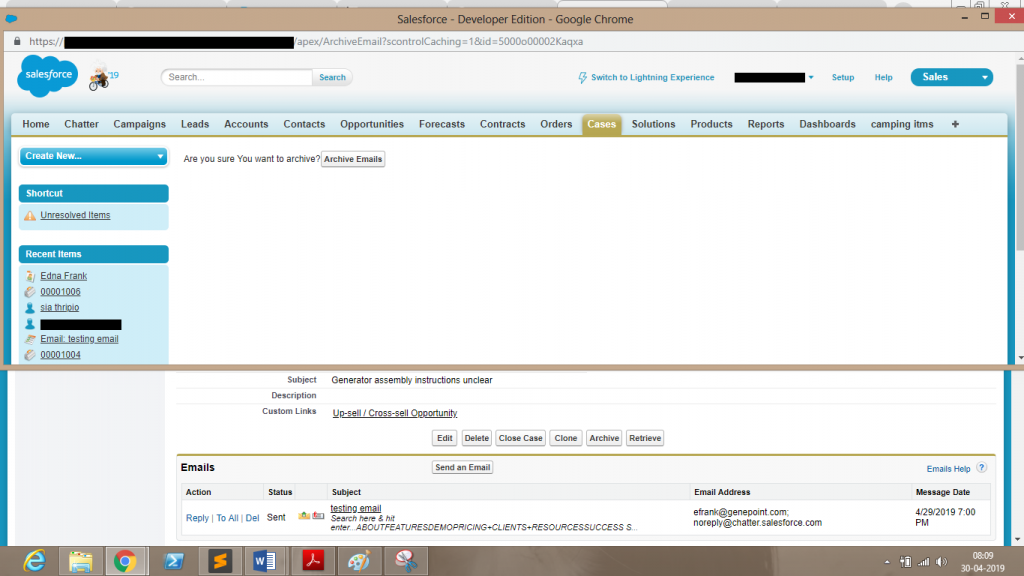Select the Cases tab
Screen dimensions: 1024x576
click(x=601, y=125)
